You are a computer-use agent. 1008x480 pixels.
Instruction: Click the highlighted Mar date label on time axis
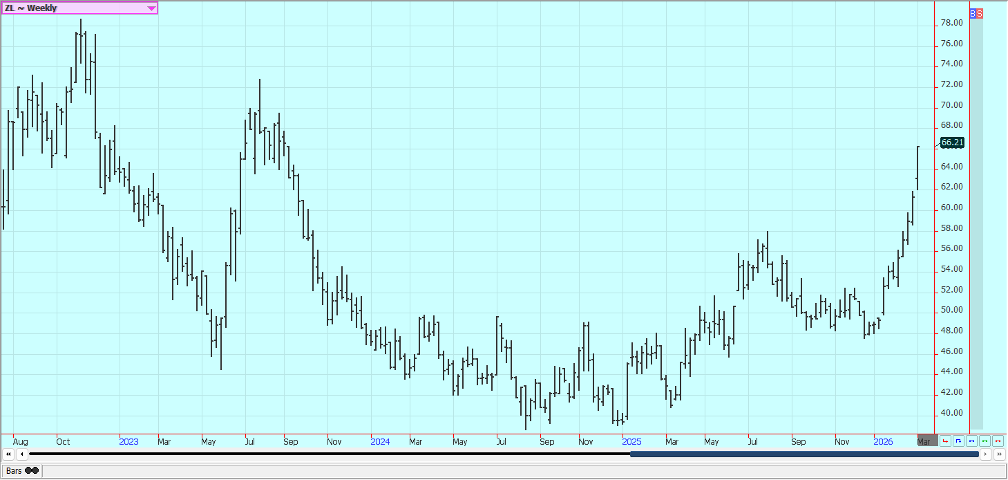tap(926, 440)
